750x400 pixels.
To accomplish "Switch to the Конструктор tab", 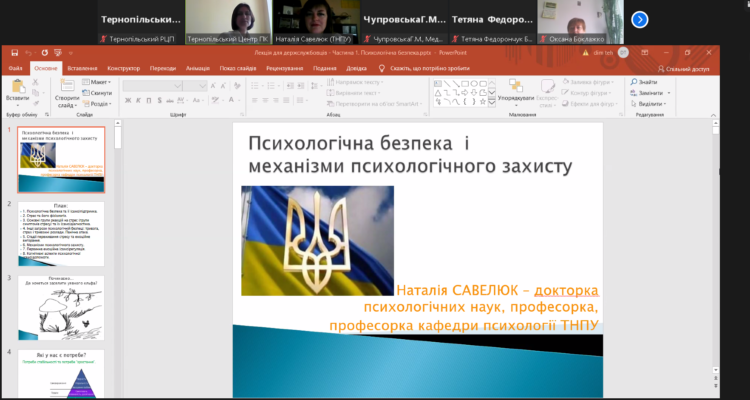I will (124, 68).
